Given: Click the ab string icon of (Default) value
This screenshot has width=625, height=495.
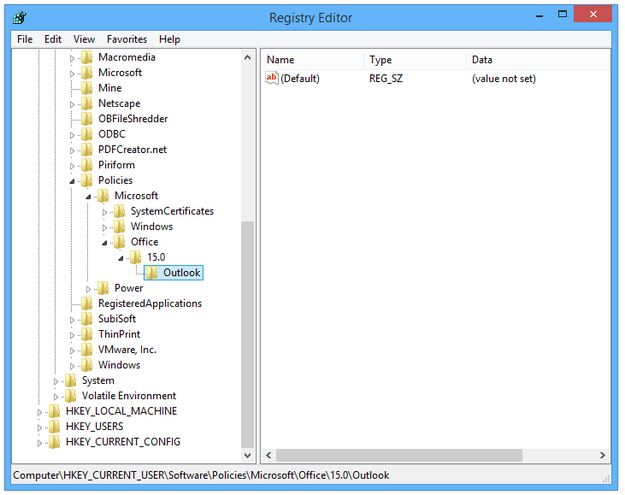Looking at the screenshot, I should tap(271, 78).
